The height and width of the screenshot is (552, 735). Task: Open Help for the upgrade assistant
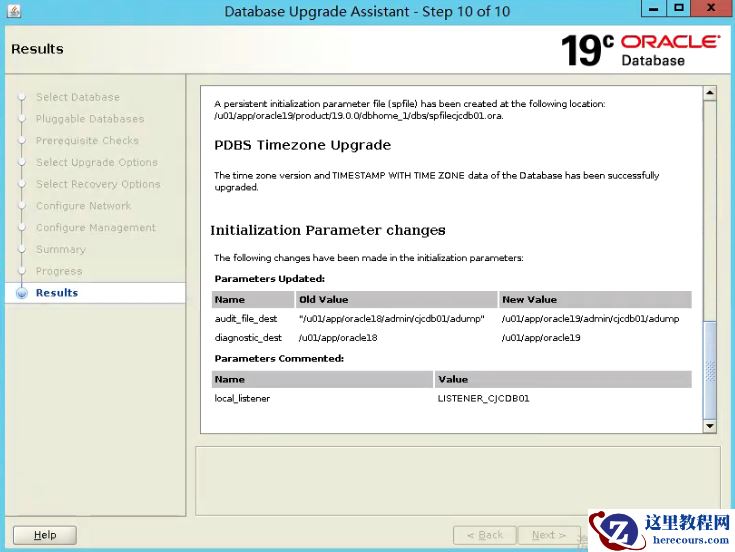(x=45, y=535)
